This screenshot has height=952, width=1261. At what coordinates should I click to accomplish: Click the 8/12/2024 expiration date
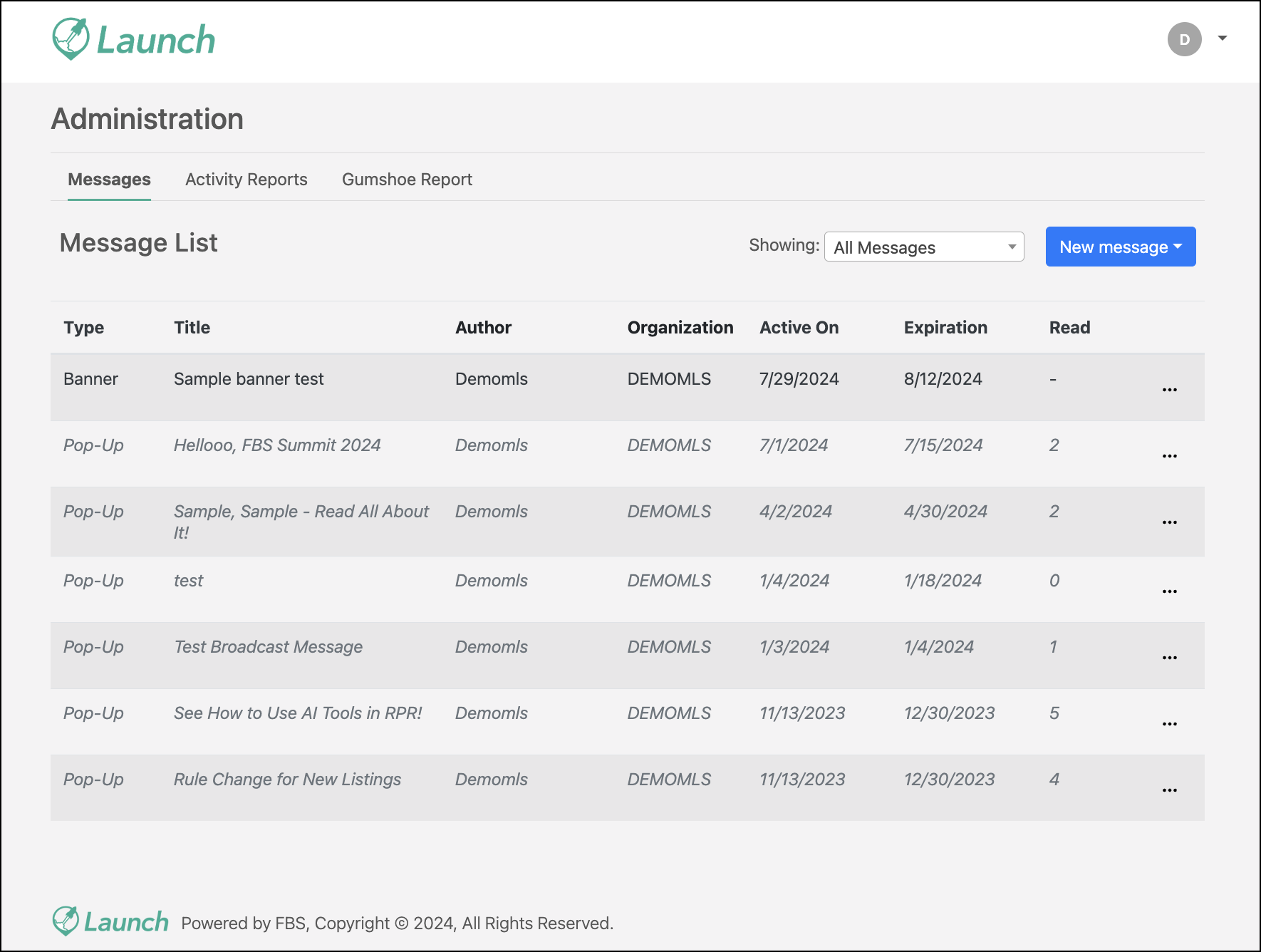(943, 379)
